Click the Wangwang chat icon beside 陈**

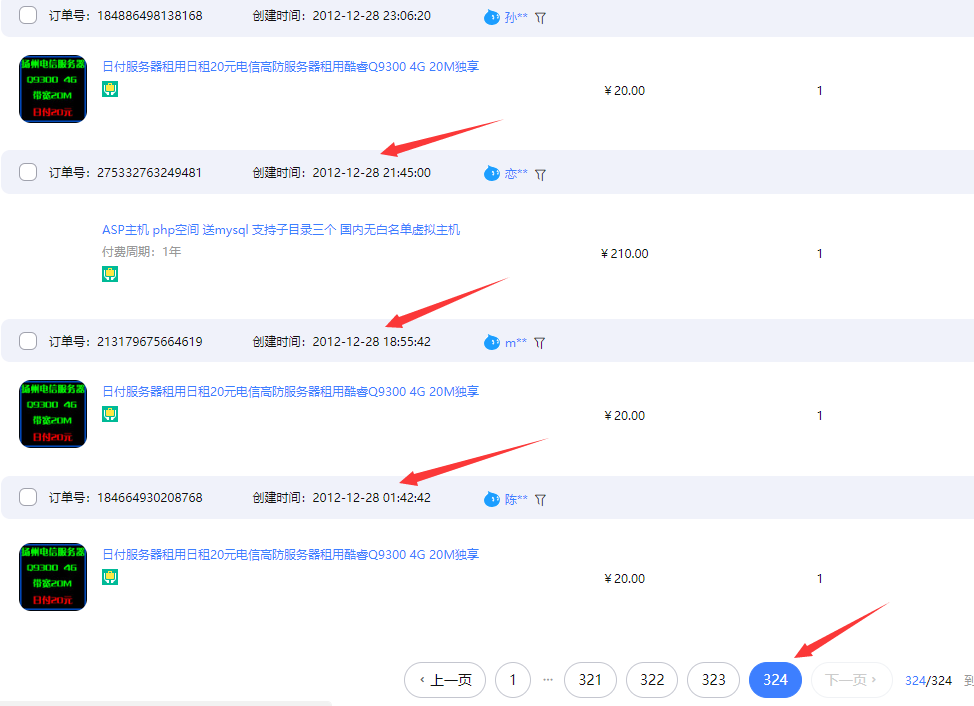[x=491, y=498]
